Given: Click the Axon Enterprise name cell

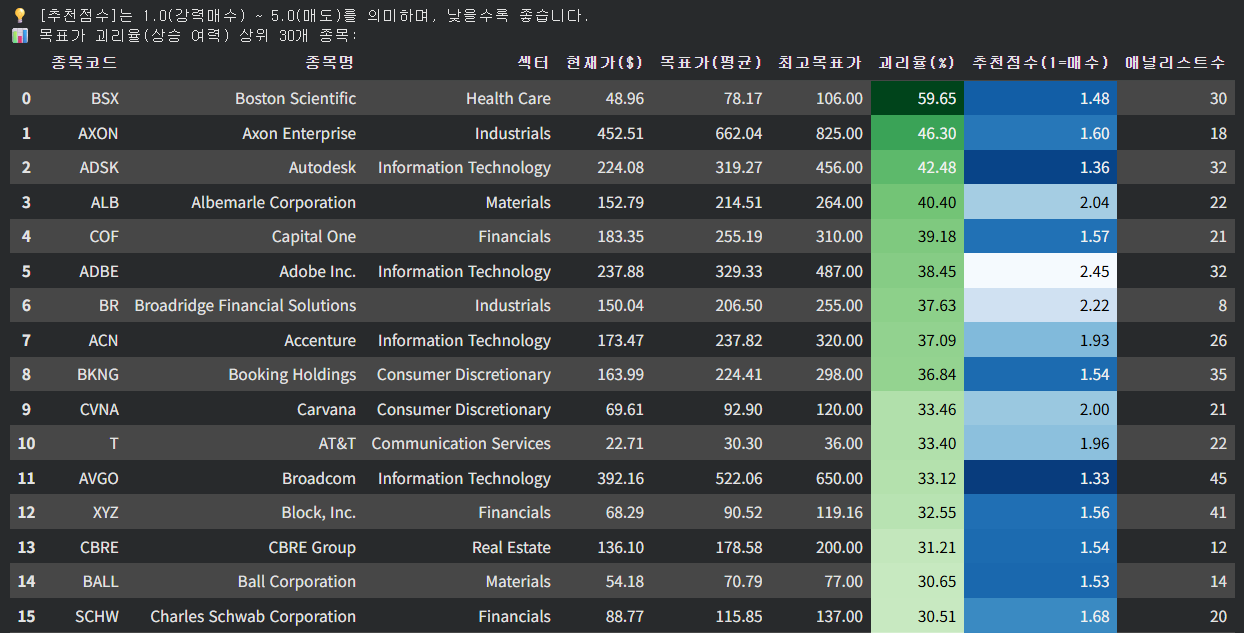Looking at the screenshot, I should click(x=299, y=133).
